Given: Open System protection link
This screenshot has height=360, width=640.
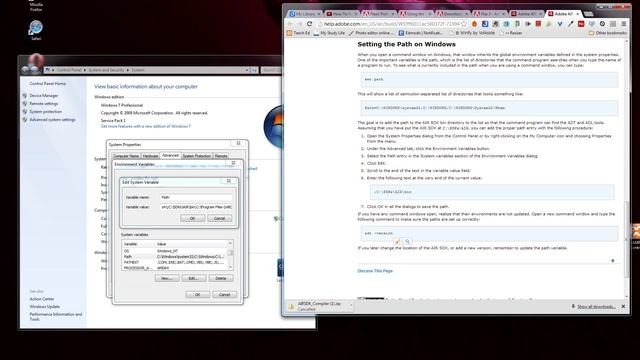Looking at the screenshot, I should 46,111.
